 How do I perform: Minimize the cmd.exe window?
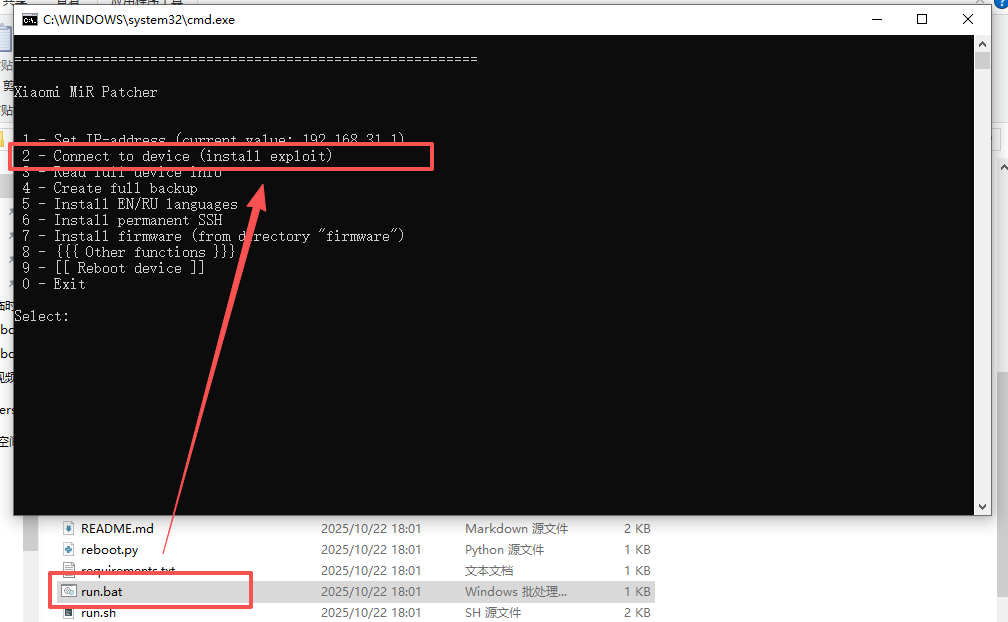pos(876,20)
